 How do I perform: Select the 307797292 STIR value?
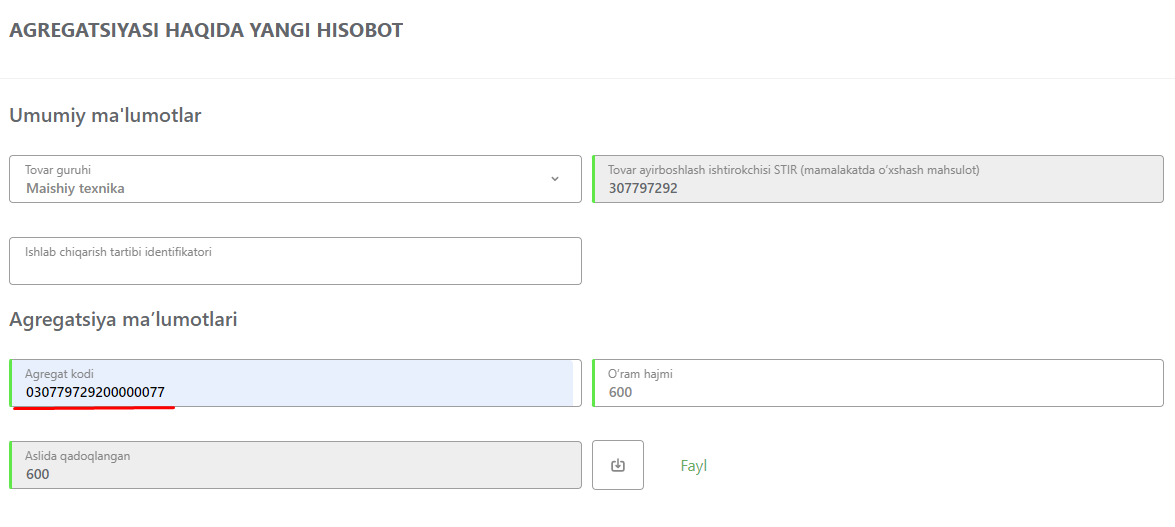coord(643,188)
